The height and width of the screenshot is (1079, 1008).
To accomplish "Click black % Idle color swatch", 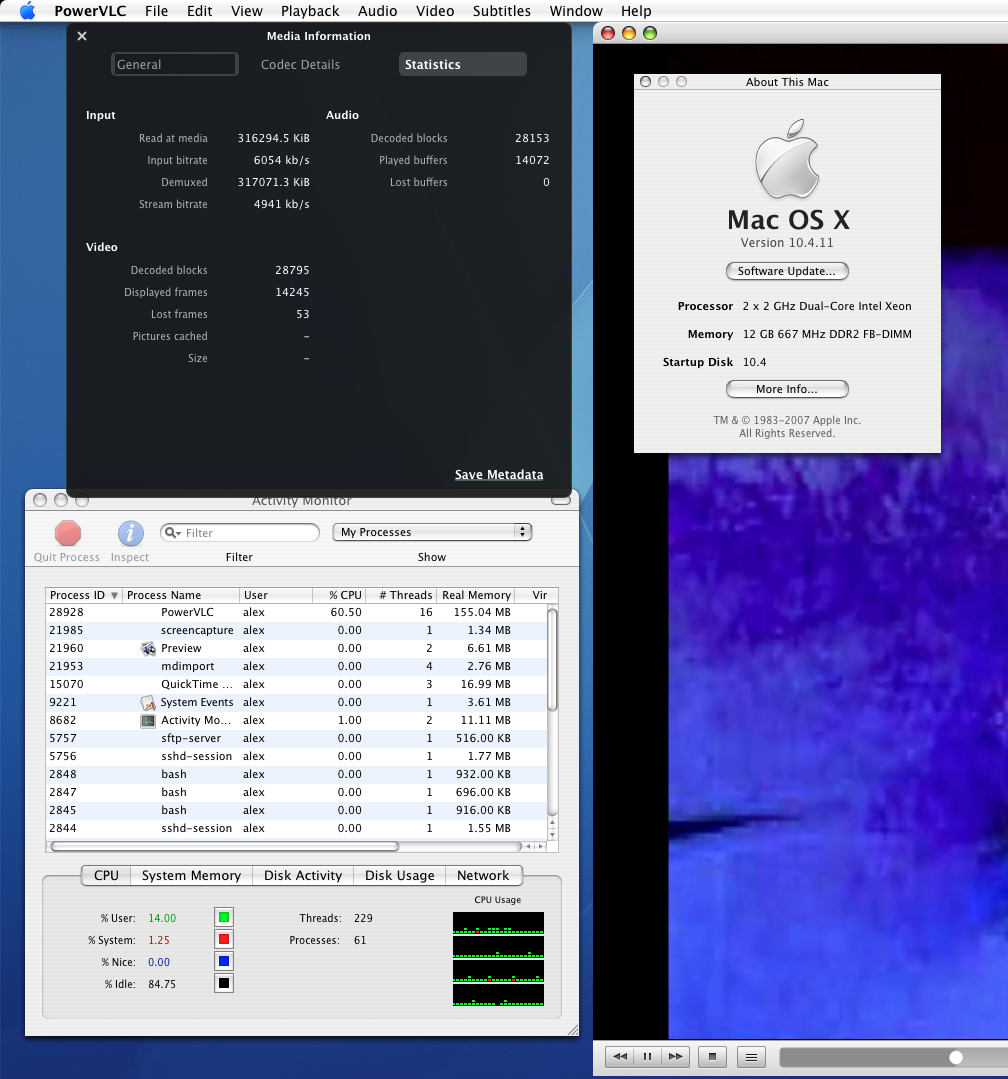I will (224, 983).
